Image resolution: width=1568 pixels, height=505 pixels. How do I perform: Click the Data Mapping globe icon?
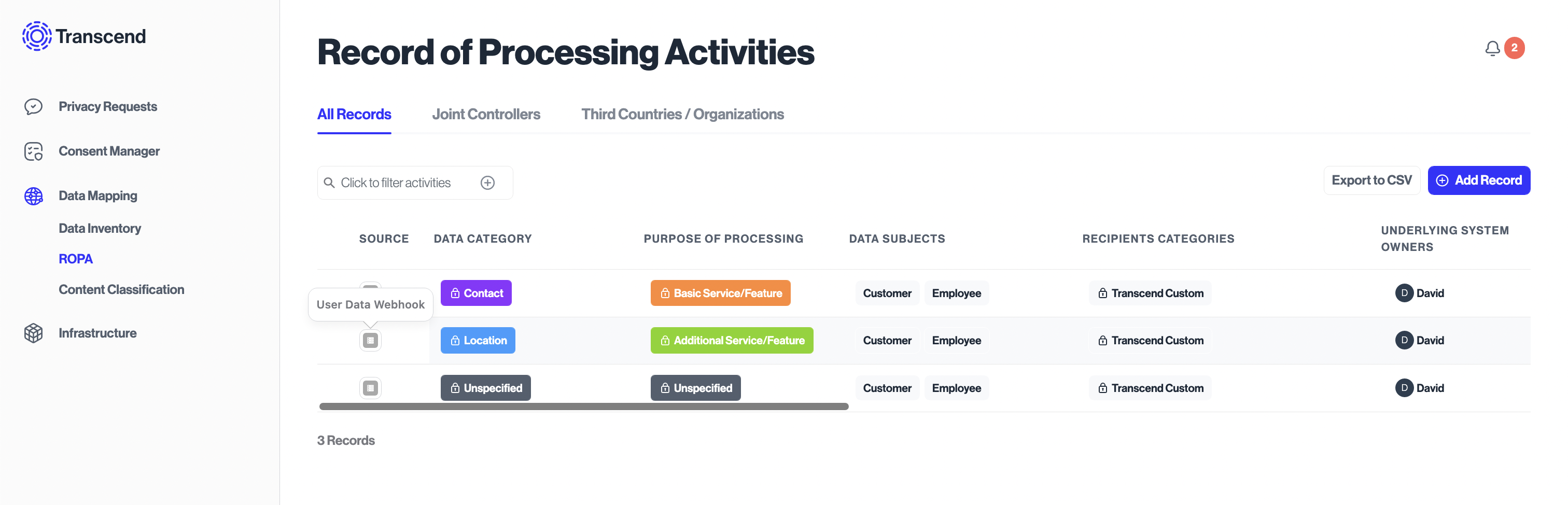[x=34, y=196]
